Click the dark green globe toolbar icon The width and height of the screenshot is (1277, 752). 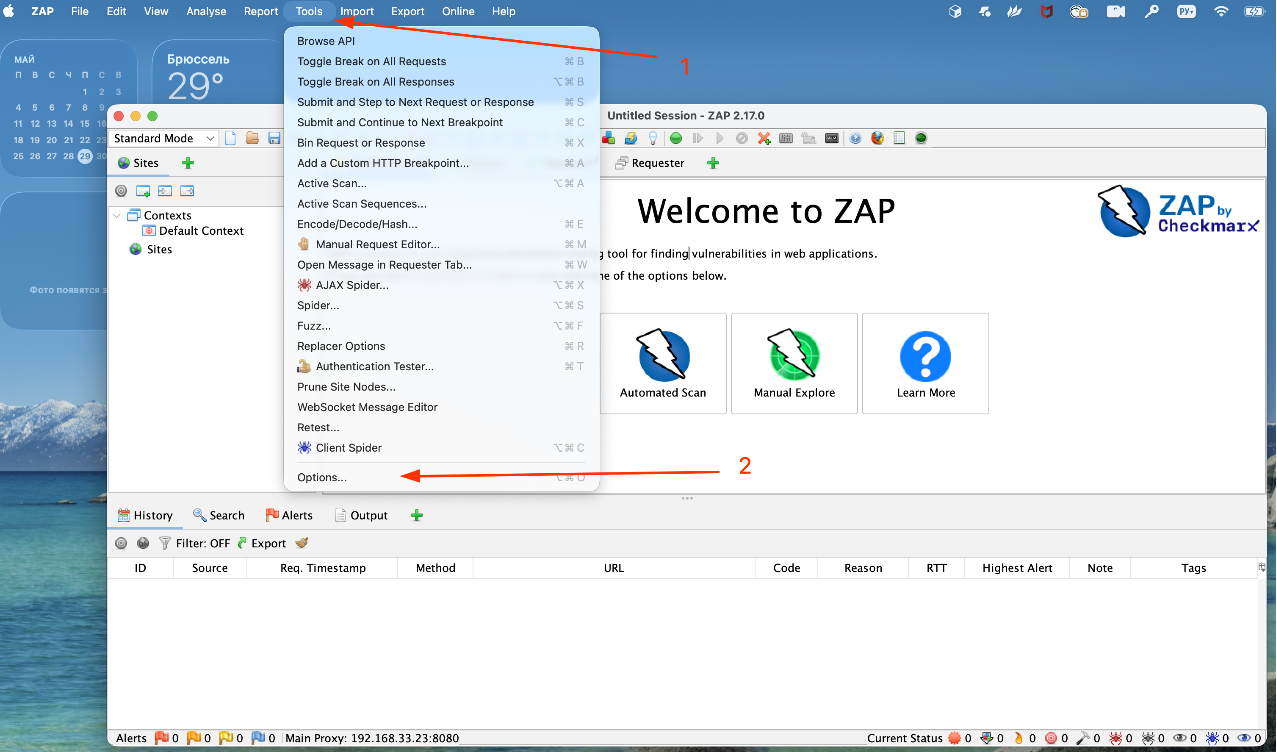(921, 138)
